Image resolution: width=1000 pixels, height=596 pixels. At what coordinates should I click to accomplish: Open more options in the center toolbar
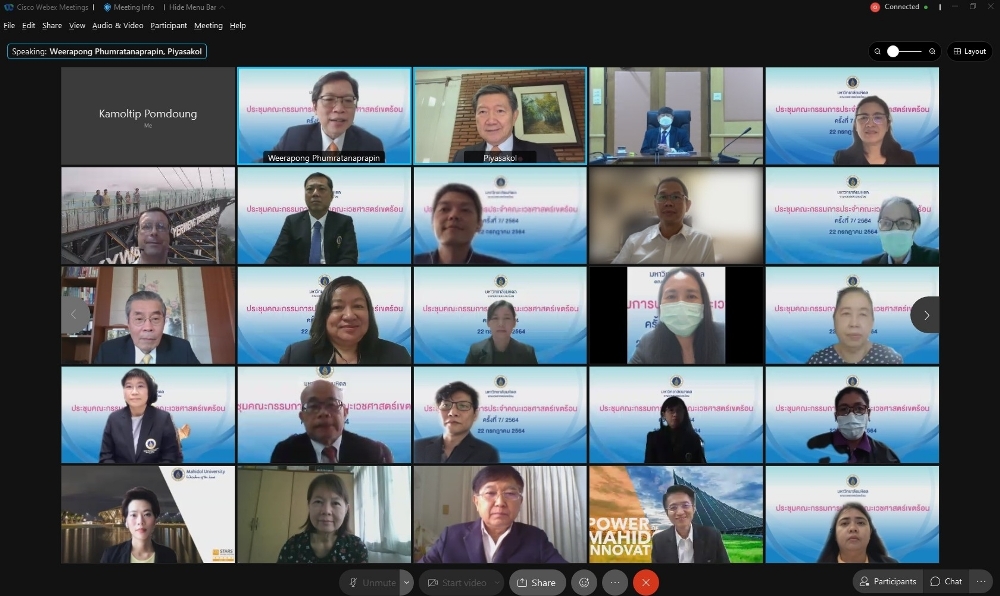[615, 582]
